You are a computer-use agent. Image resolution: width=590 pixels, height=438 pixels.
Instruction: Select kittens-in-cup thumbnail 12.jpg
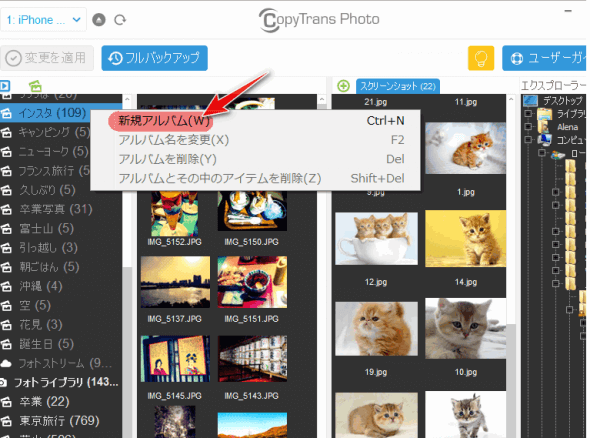(x=376, y=239)
